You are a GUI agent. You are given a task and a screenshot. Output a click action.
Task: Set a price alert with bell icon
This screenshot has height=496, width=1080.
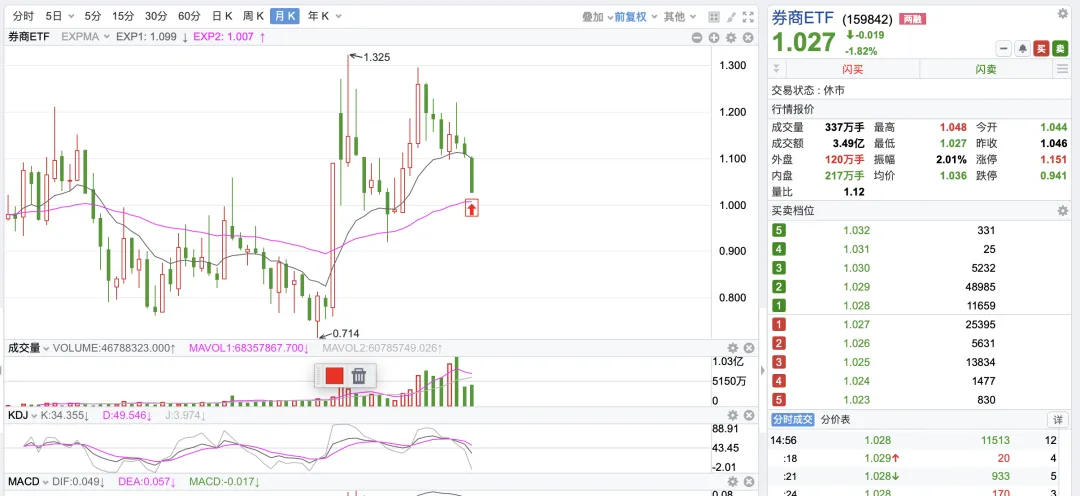1023,48
